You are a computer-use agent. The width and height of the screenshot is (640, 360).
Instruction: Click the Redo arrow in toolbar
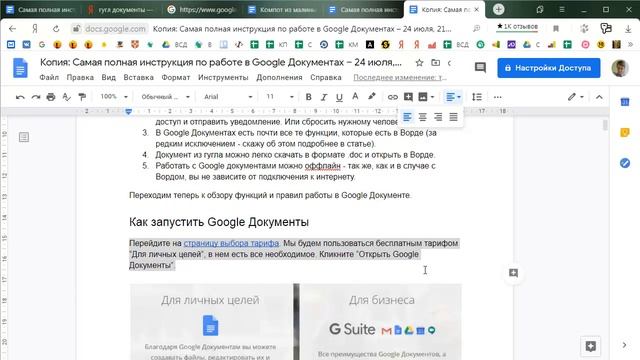pyautogui.click(x=36, y=97)
